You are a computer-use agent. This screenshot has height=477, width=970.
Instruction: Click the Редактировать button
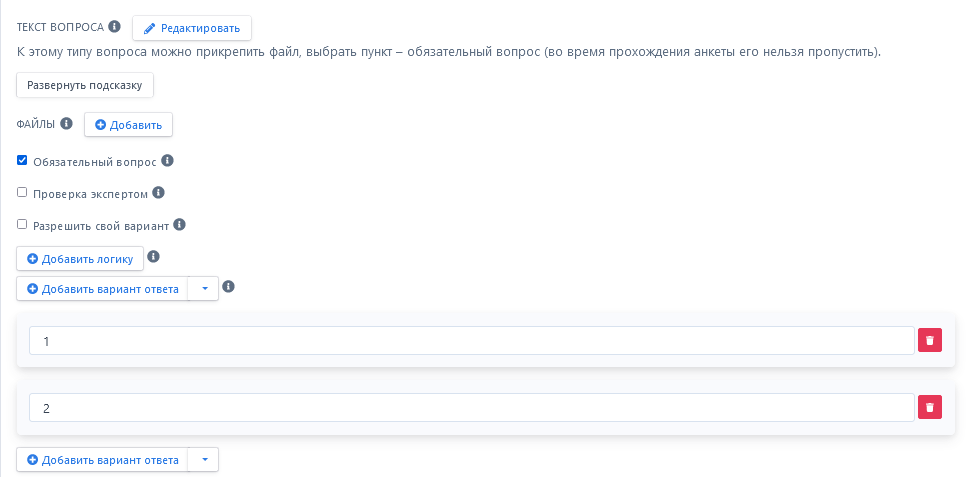(192, 28)
